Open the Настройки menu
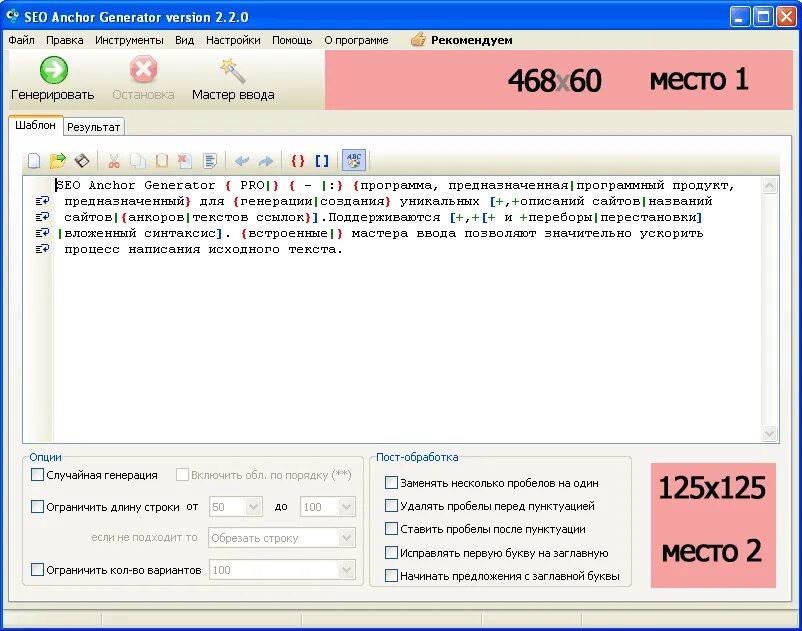The height and width of the screenshot is (631, 802). [x=233, y=40]
